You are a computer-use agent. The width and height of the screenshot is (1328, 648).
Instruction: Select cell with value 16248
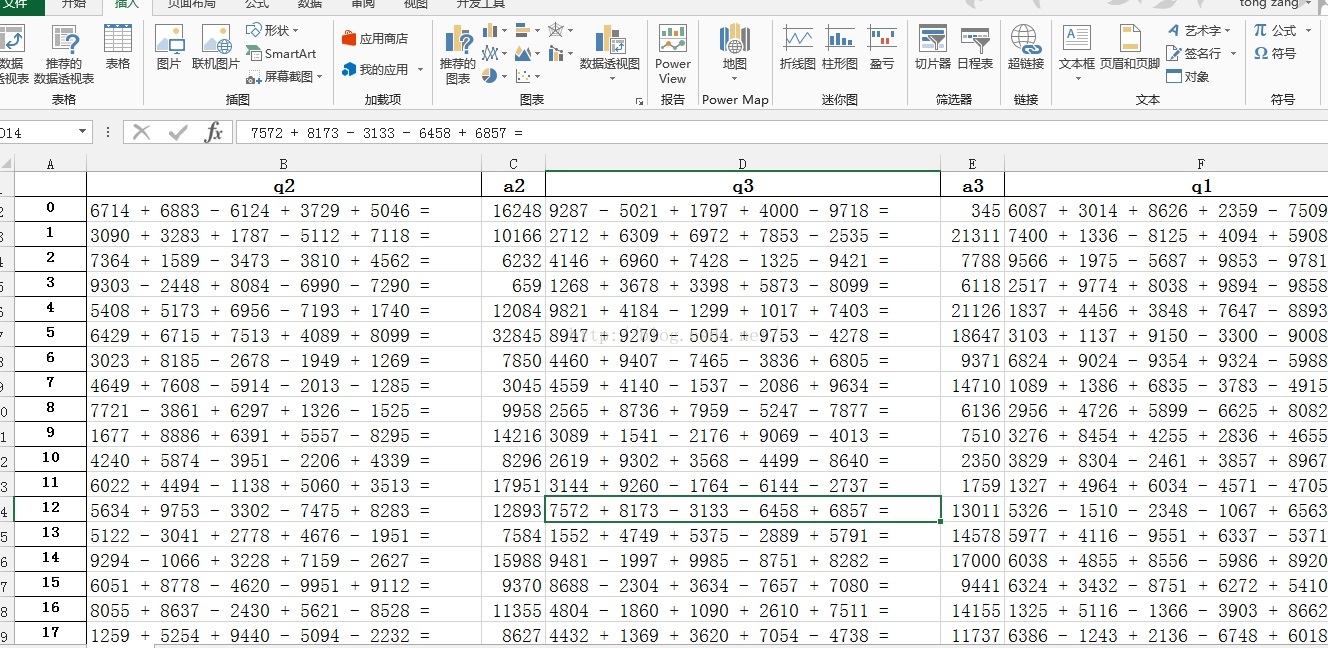(513, 210)
